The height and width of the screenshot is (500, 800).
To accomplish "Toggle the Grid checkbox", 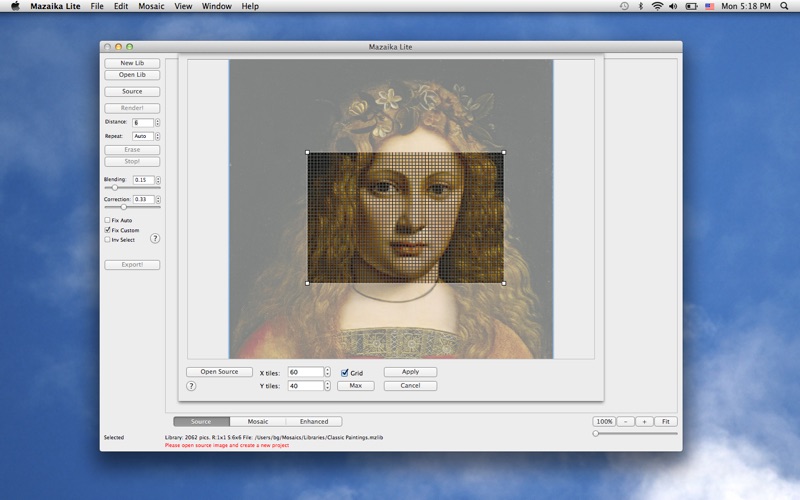I will pos(345,372).
